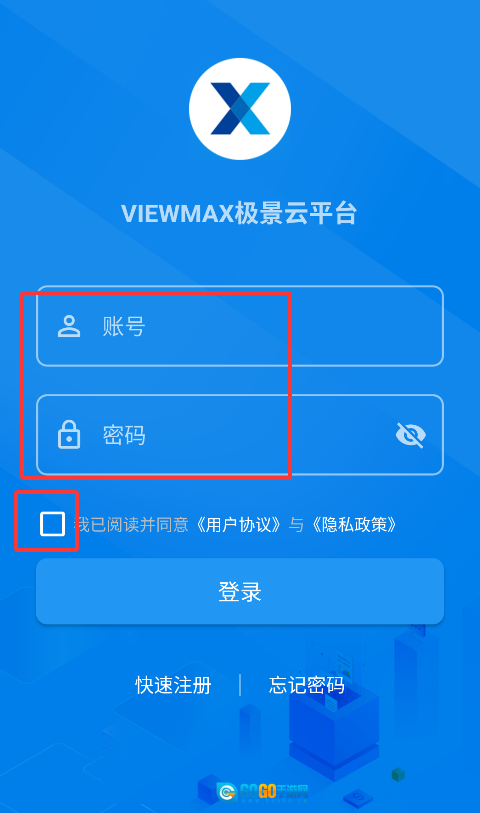Image resolution: width=480 pixels, height=813 pixels.
Task: Tick the agreement checkbox
Action: click(52, 524)
